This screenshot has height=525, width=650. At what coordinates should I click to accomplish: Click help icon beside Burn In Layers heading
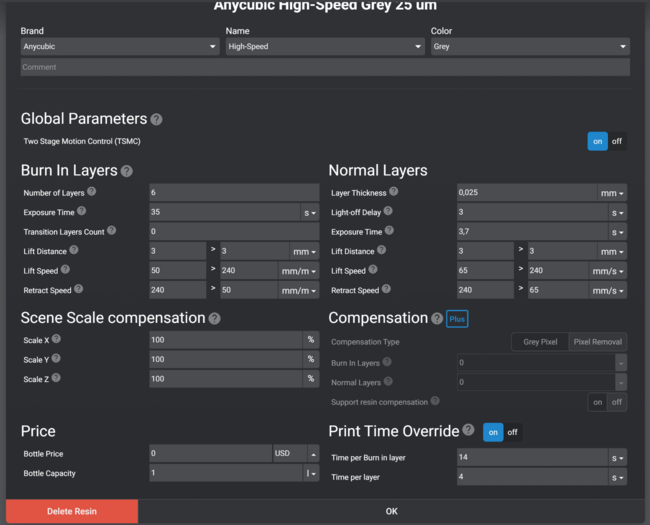127,171
